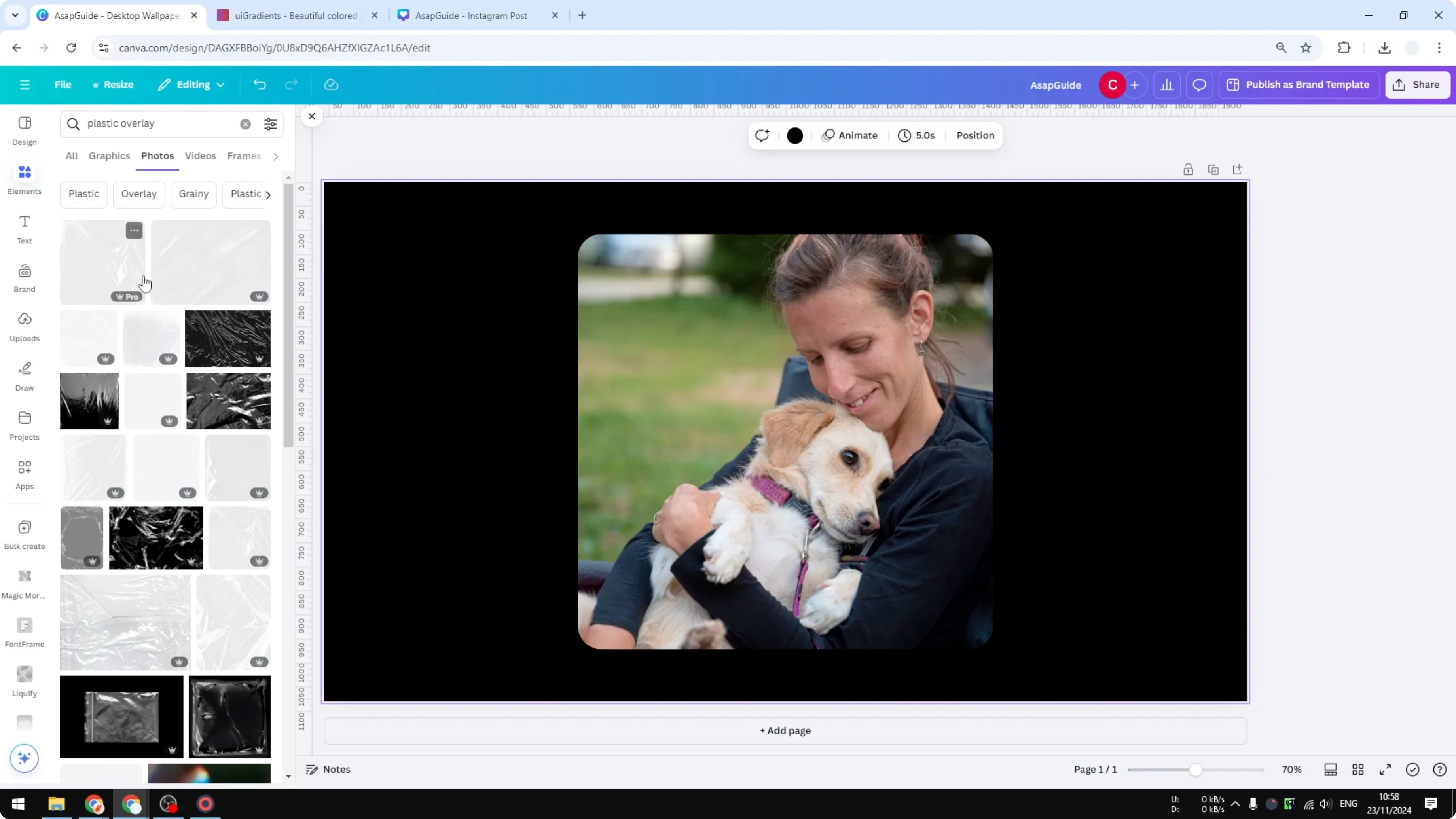Toggle looping animation in the page toolbar
This screenshot has height=819, width=1456.
pyautogui.click(x=762, y=135)
